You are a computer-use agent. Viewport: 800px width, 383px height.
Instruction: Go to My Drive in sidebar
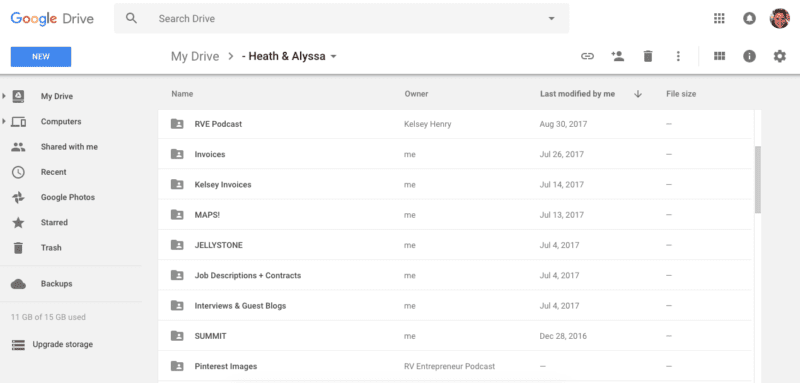coord(57,96)
